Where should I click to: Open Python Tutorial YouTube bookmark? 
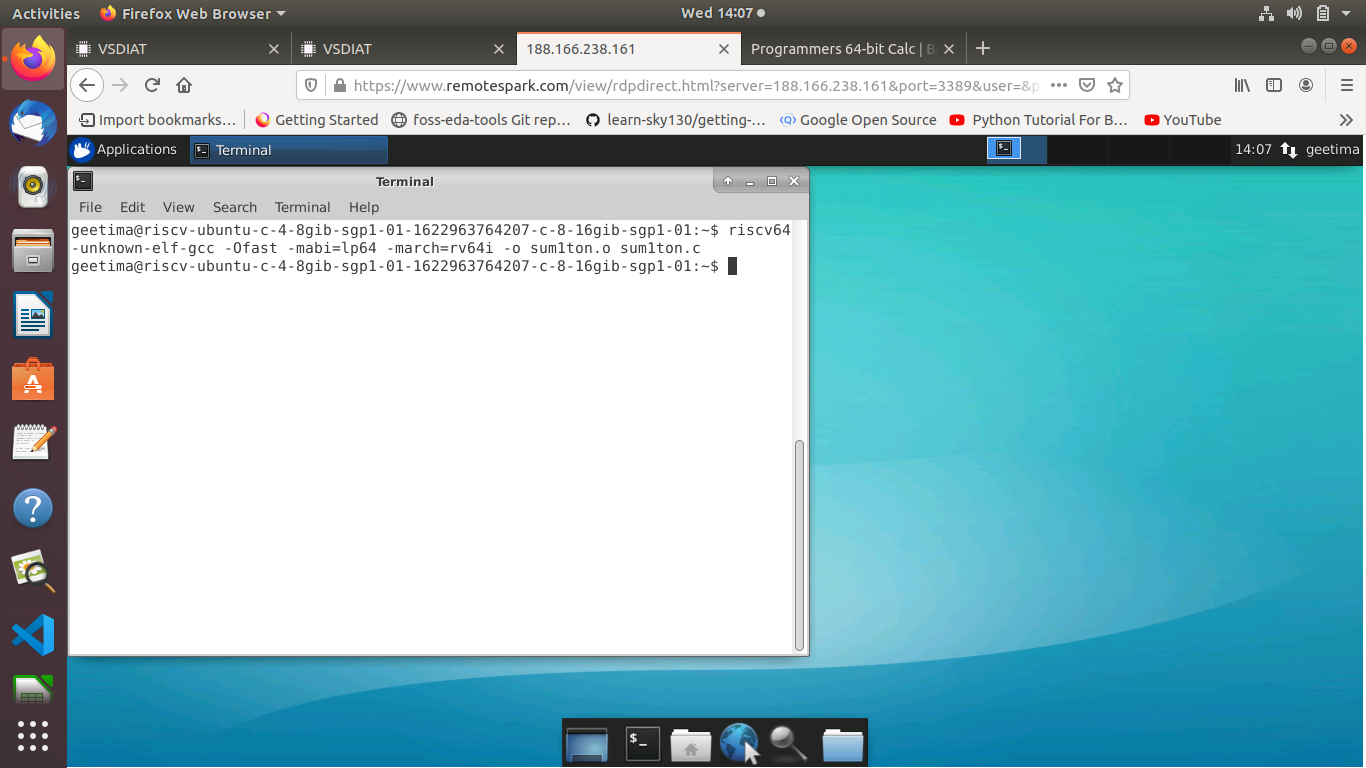(1038, 120)
